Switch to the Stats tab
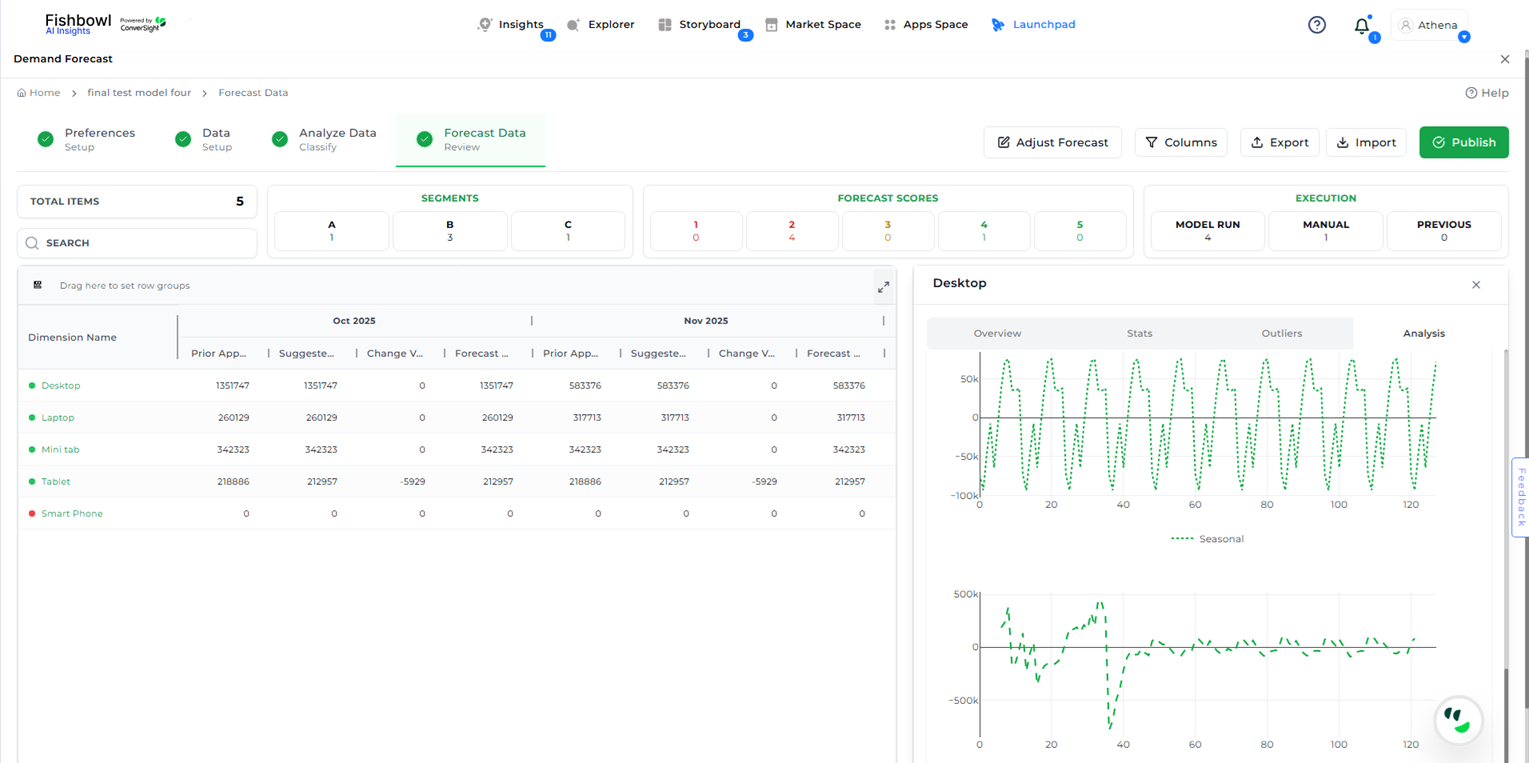 pos(1139,334)
